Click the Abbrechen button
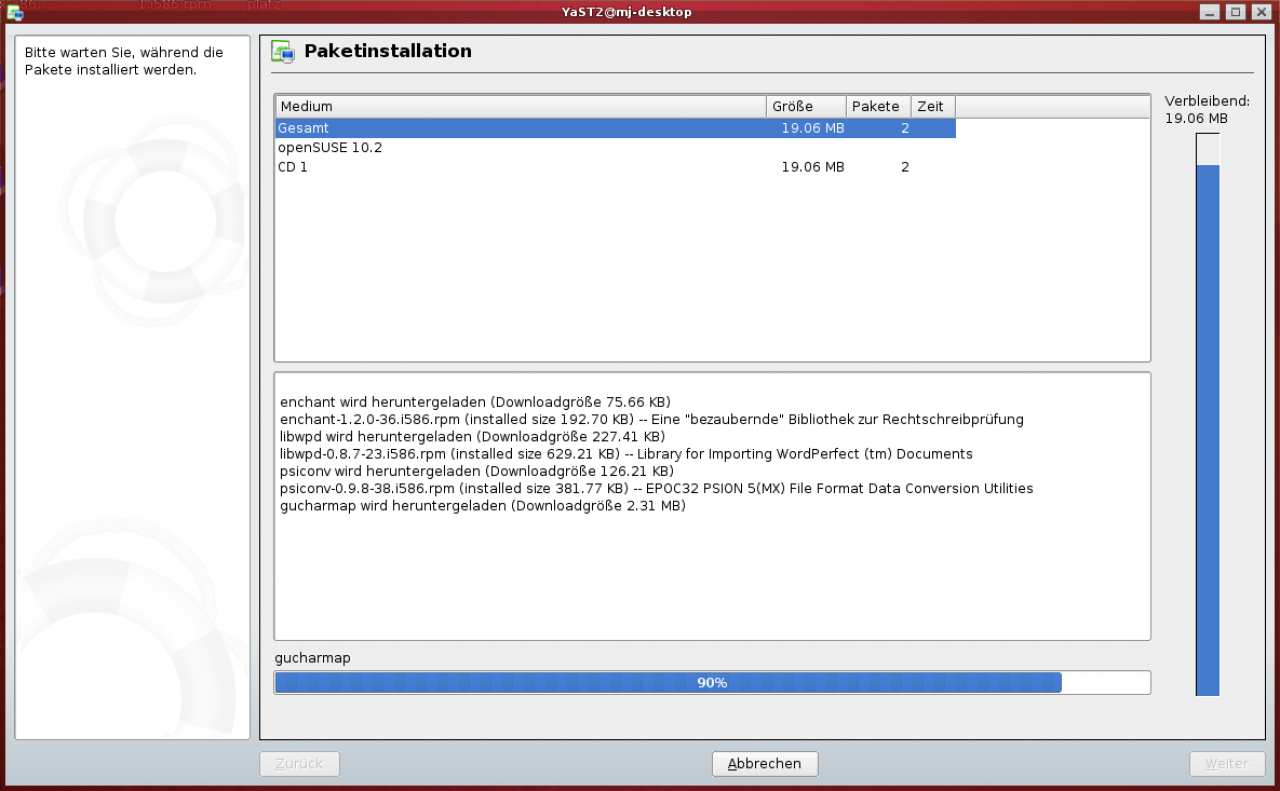Viewport: 1280px width, 791px height. 765,764
